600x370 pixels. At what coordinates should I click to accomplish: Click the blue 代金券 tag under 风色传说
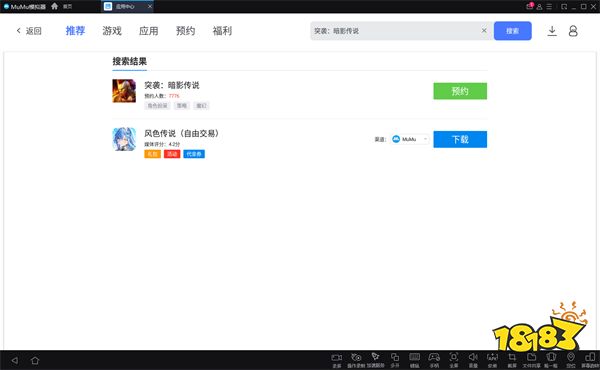click(x=194, y=154)
